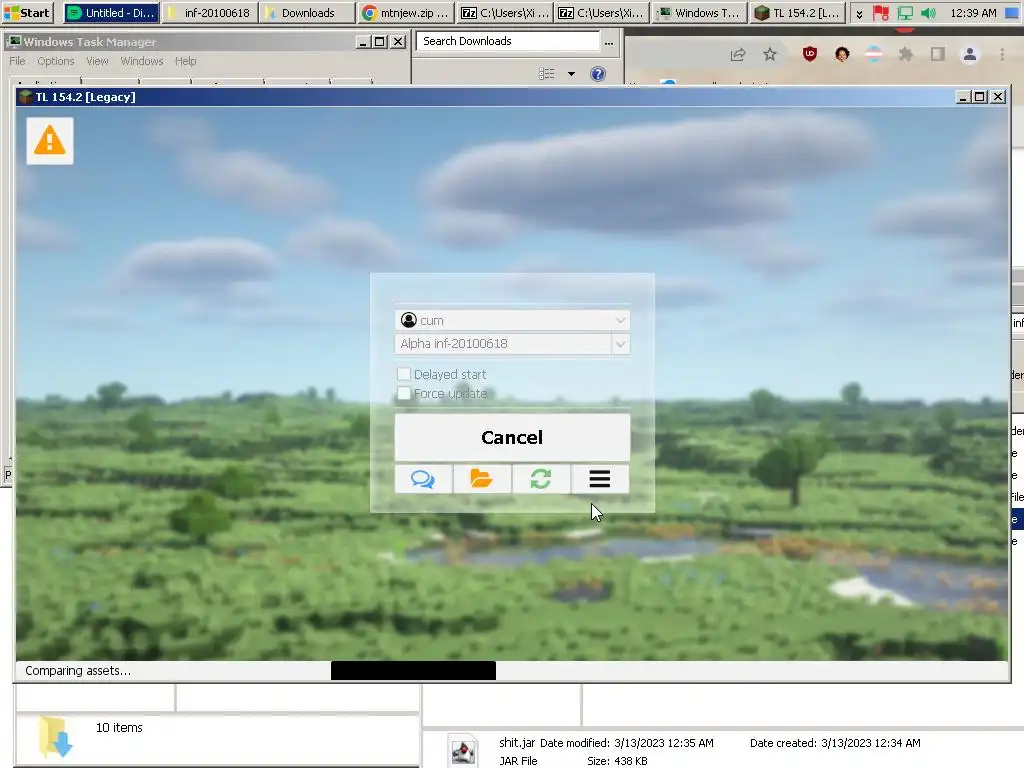Screen dimensions: 1024x768
Task: Click Chrome's share page icon
Action: (738, 54)
